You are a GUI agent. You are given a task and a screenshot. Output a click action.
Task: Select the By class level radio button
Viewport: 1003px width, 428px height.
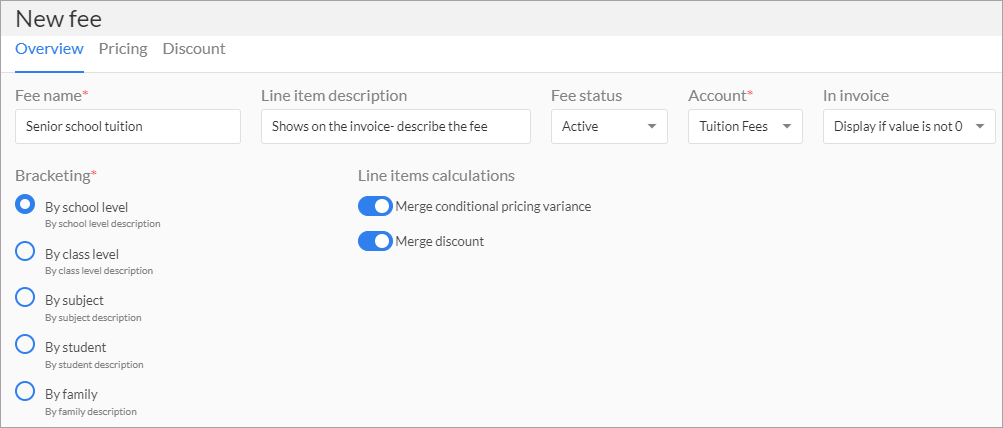pos(25,251)
